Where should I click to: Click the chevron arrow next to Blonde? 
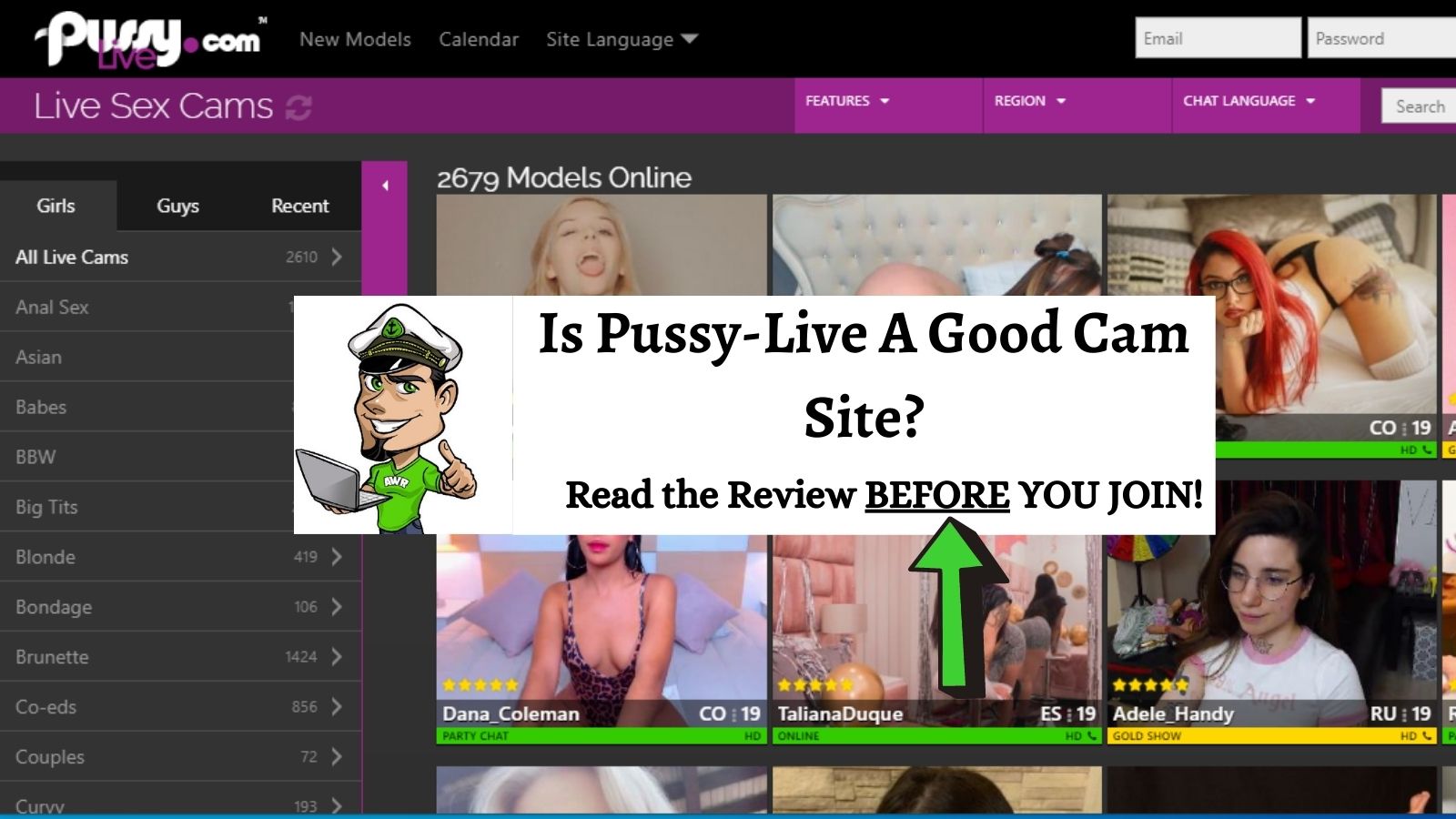[x=337, y=557]
